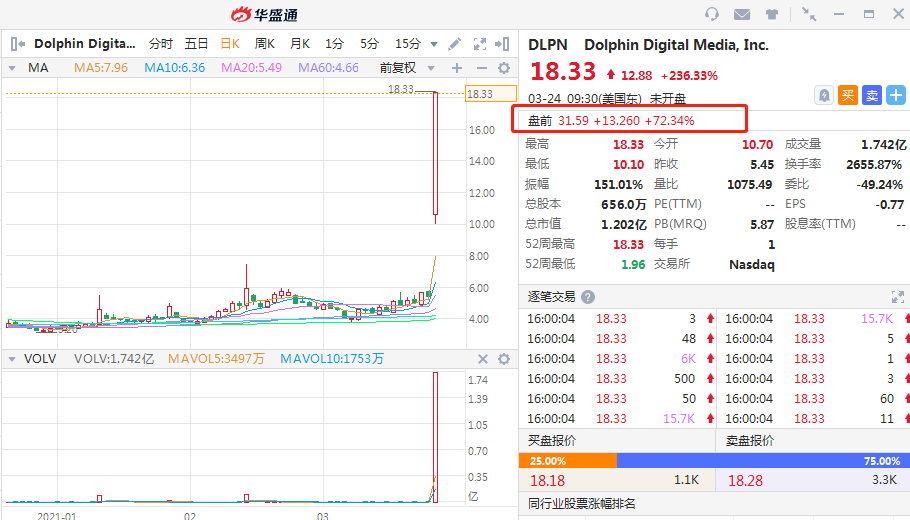Click the tall red candlestick on chart
This screenshot has width=910, height=520.
pyautogui.click(x=435, y=154)
